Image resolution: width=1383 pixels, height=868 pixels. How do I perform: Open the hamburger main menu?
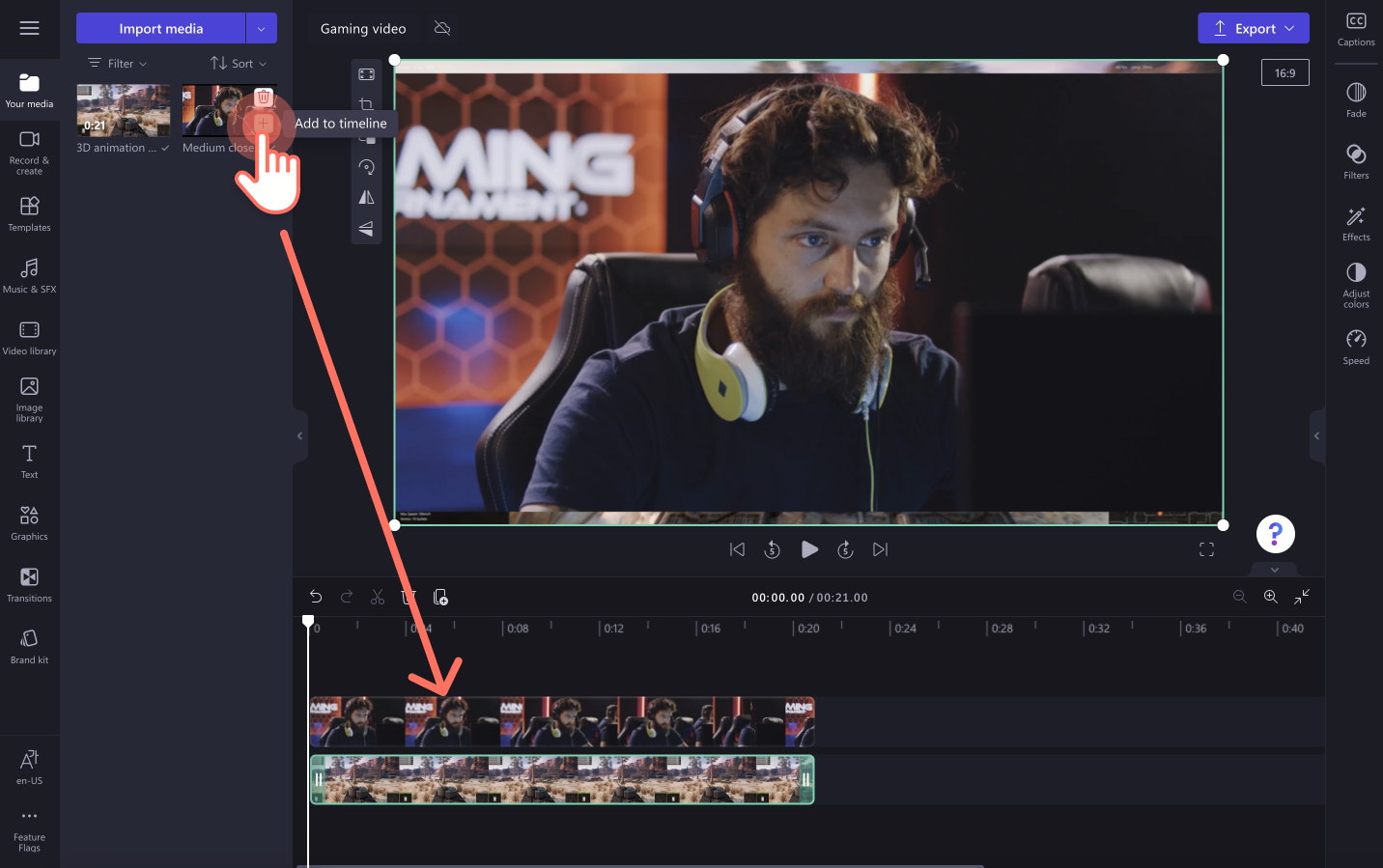[29, 28]
